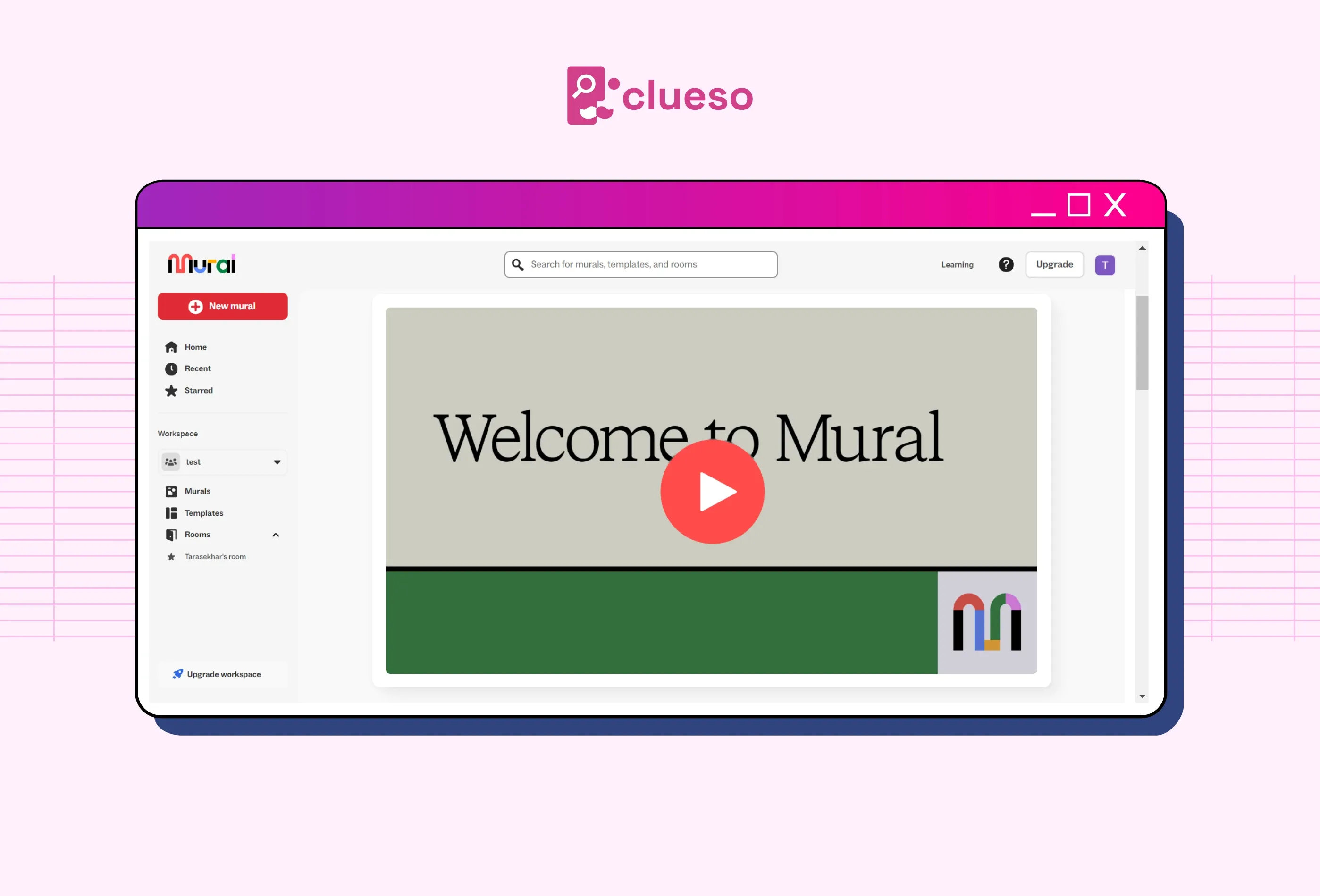Open Rooms in the sidebar
The width and height of the screenshot is (1320, 896).
197,535
